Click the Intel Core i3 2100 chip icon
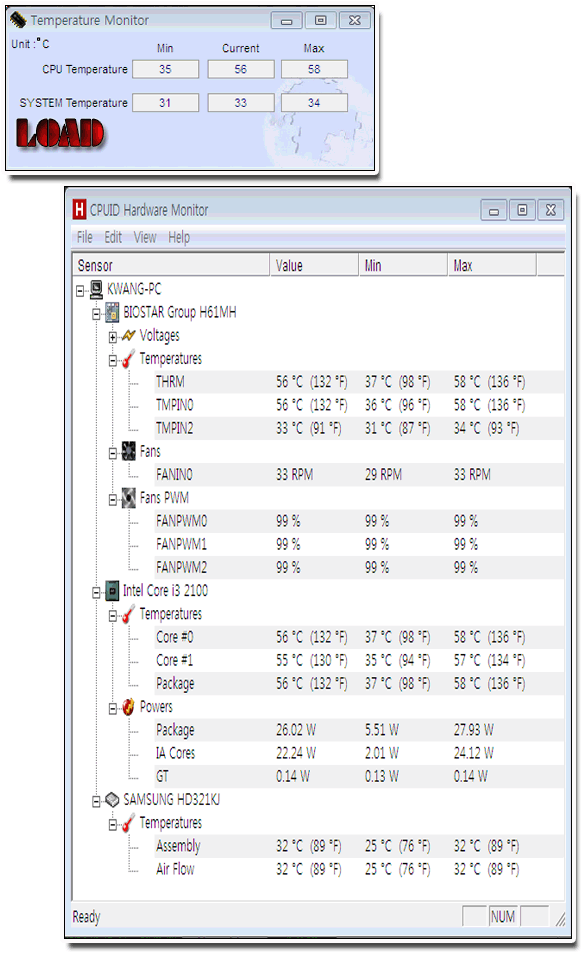582x964 pixels. point(112,591)
